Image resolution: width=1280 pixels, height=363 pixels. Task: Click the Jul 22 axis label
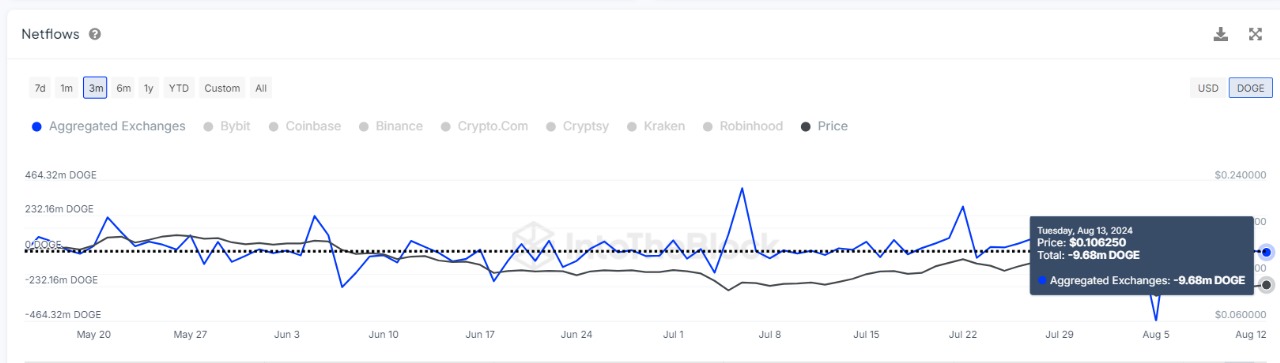coord(963,335)
